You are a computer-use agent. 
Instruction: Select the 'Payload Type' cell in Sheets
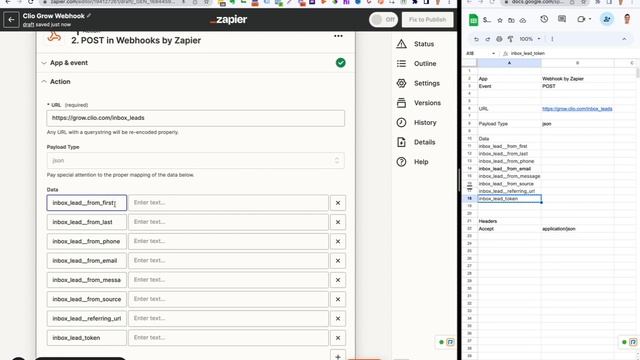click(509, 124)
